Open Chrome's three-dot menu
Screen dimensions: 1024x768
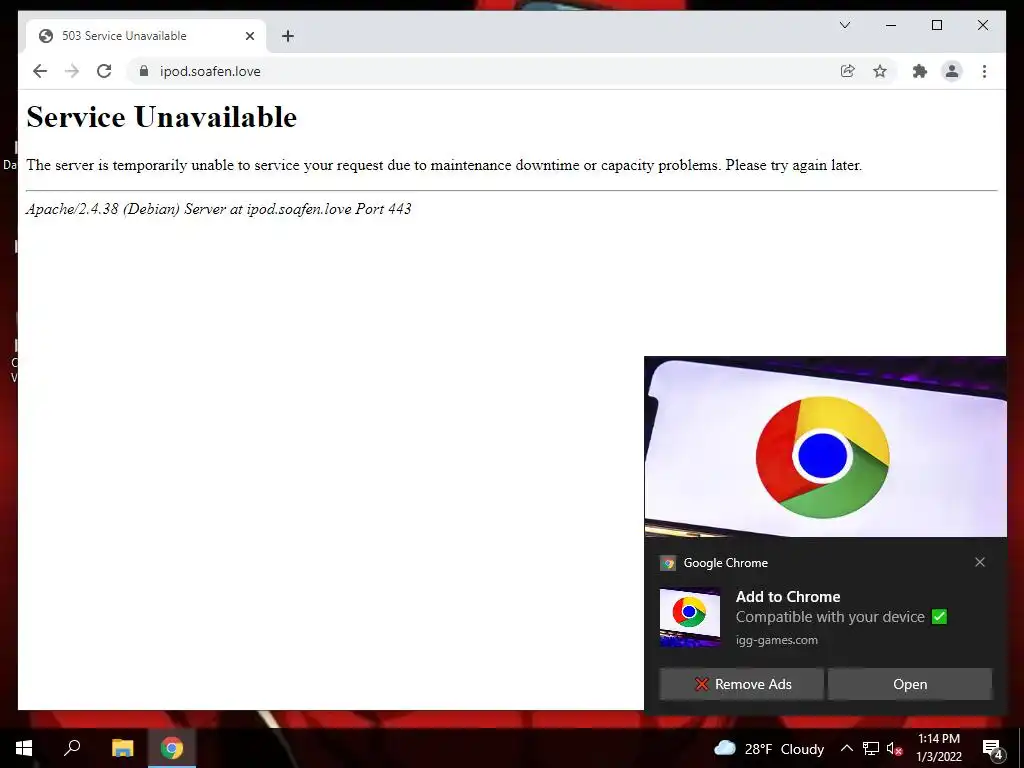(x=984, y=71)
